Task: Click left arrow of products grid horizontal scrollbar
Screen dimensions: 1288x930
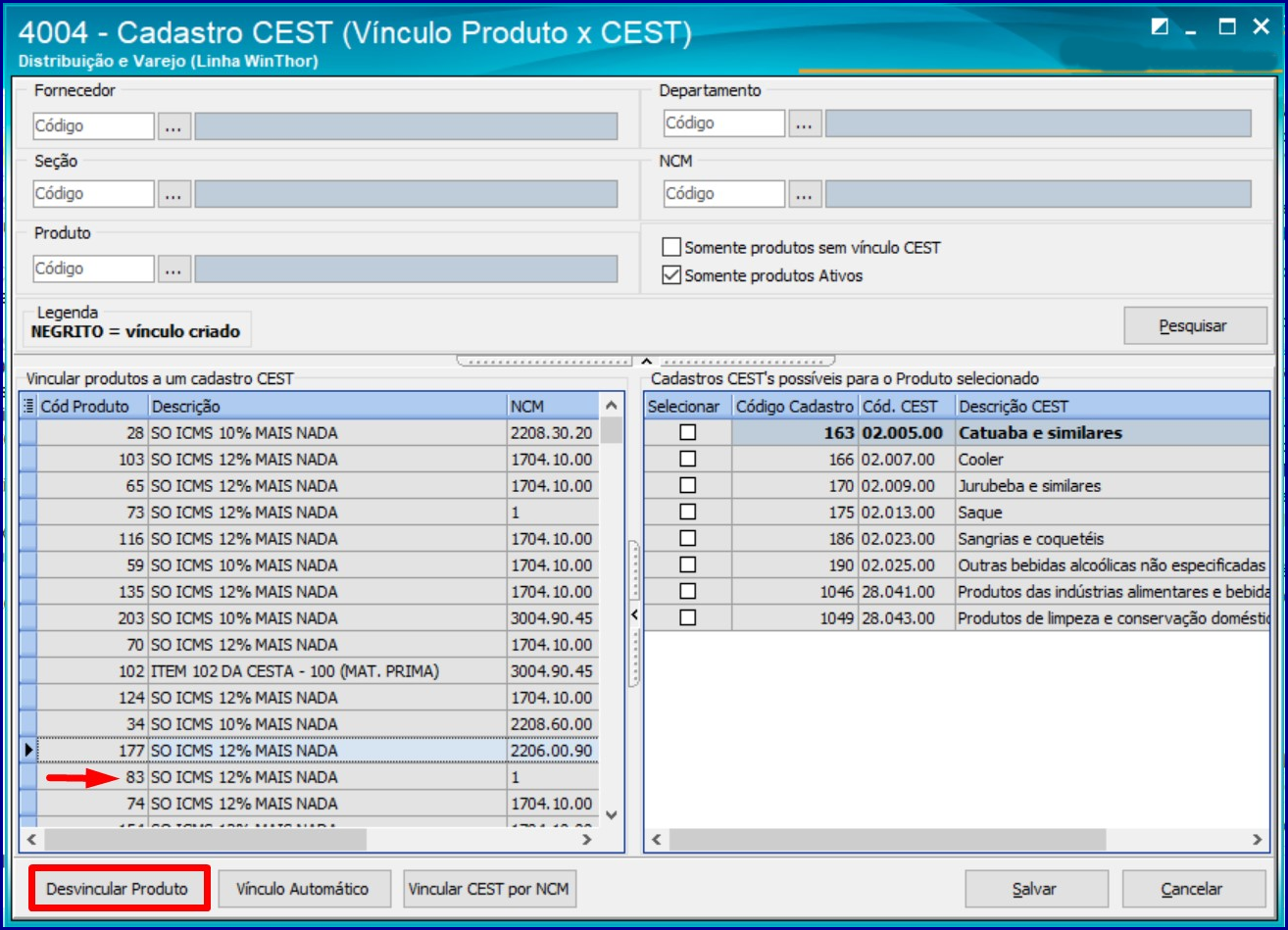Action: click(x=31, y=840)
